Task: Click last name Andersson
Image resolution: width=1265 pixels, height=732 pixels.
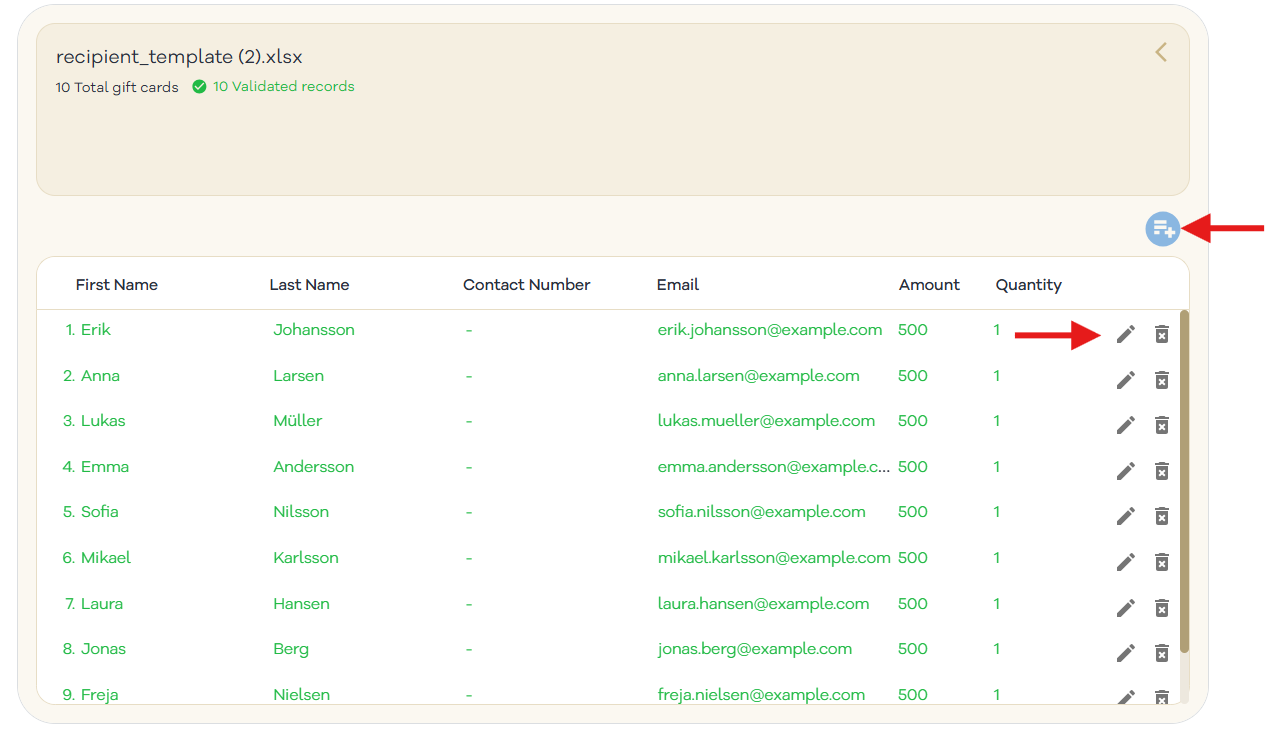Action: tap(314, 467)
